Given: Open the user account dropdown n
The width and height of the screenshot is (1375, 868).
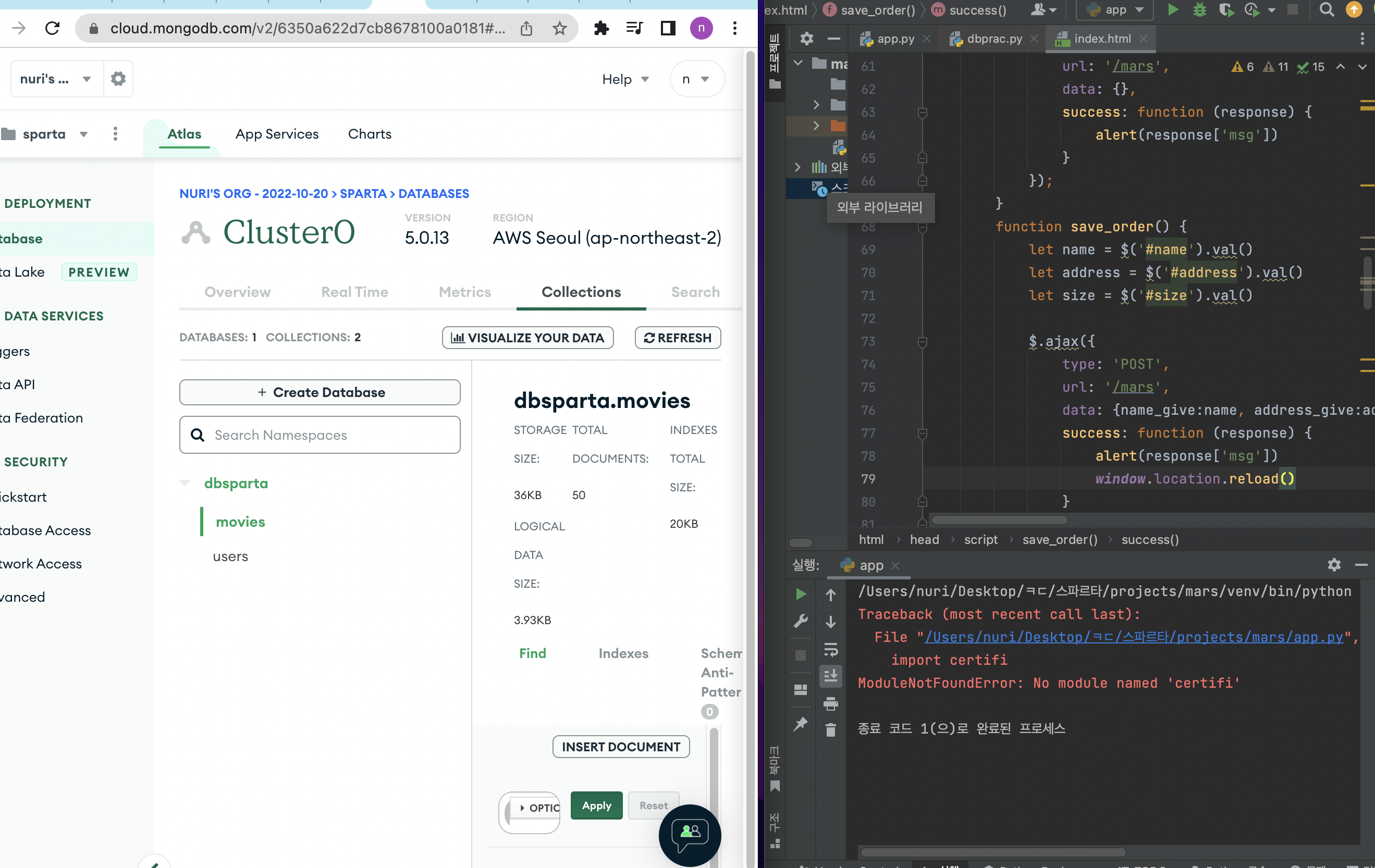Looking at the screenshot, I should [x=697, y=79].
